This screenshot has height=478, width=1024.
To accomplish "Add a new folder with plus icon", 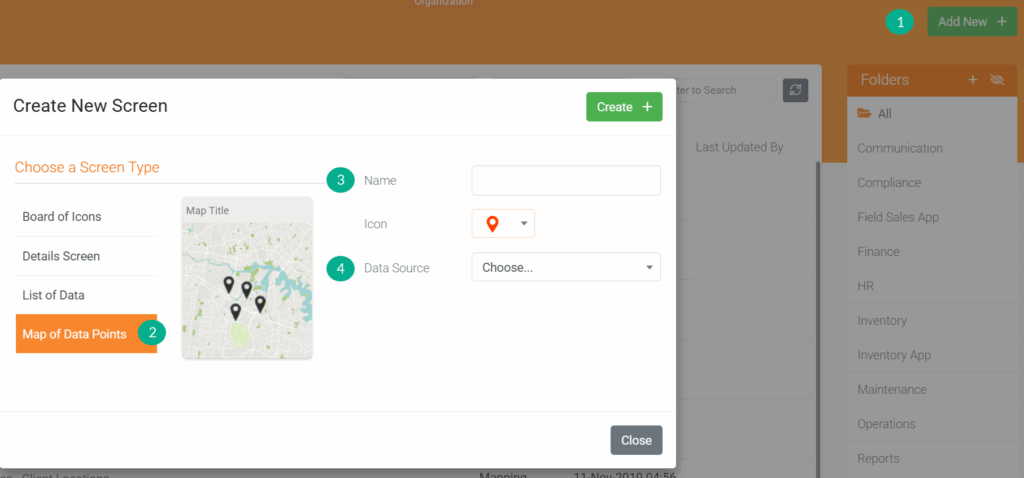I will pyautogui.click(x=972, y=80).
